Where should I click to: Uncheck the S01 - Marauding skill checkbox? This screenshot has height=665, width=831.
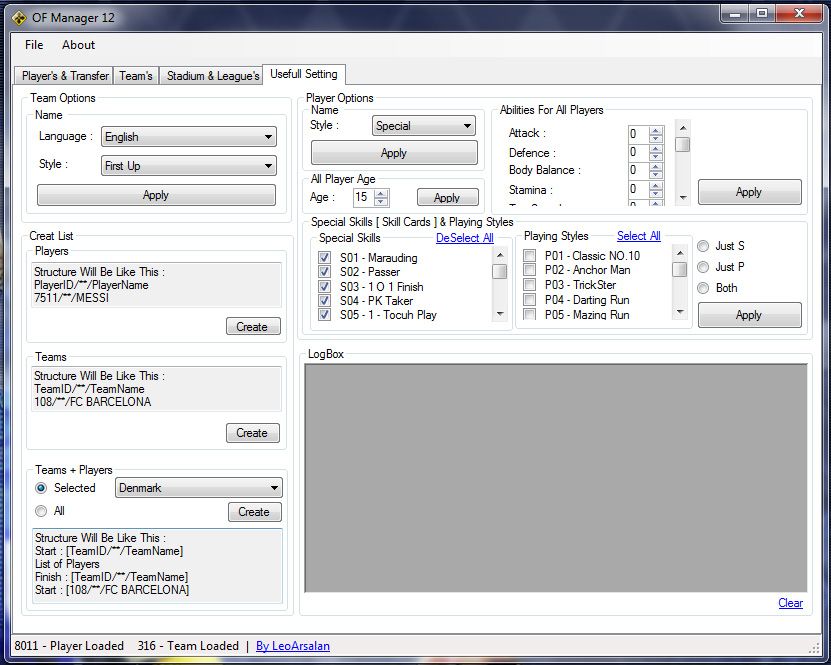pos(324,258)
